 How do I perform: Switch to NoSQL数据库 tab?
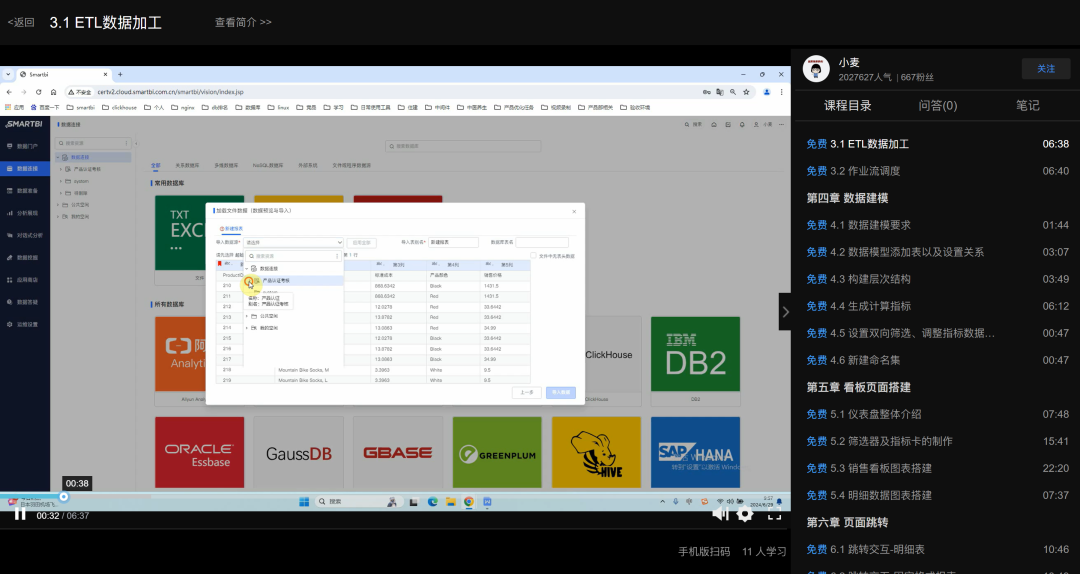click(x=268, y=165)
